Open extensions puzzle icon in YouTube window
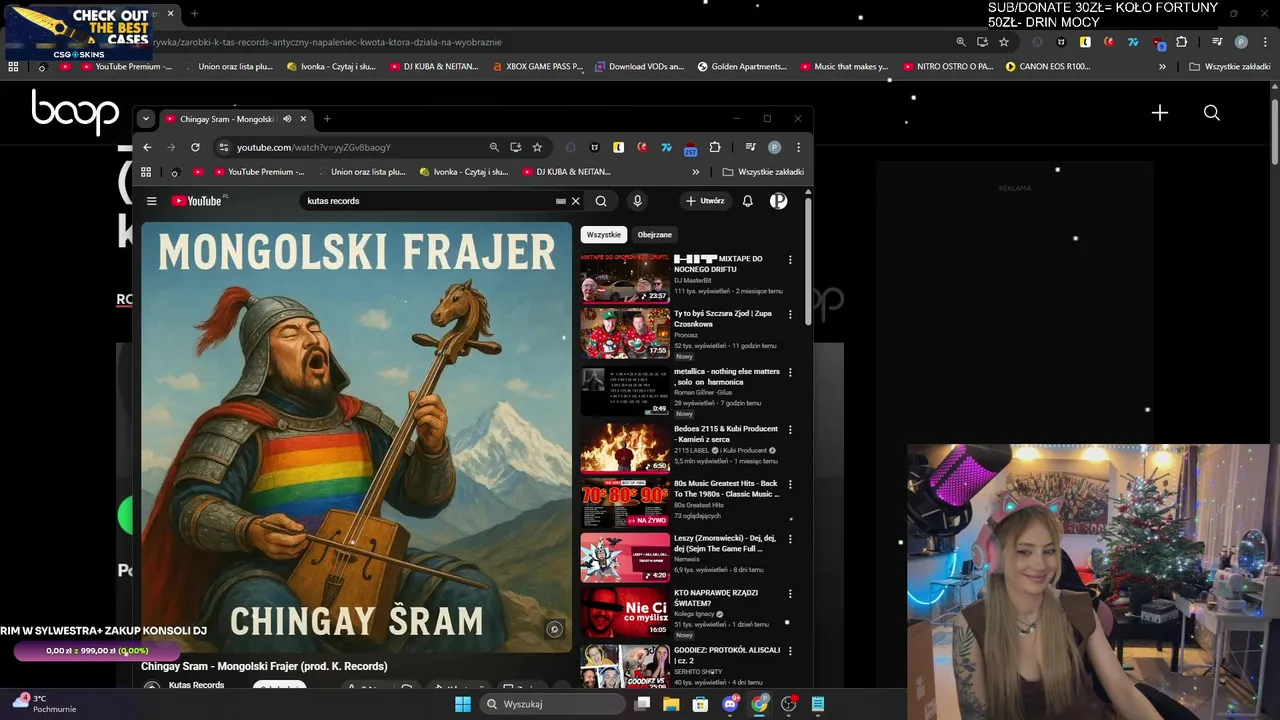 click(x=714, y=147)
